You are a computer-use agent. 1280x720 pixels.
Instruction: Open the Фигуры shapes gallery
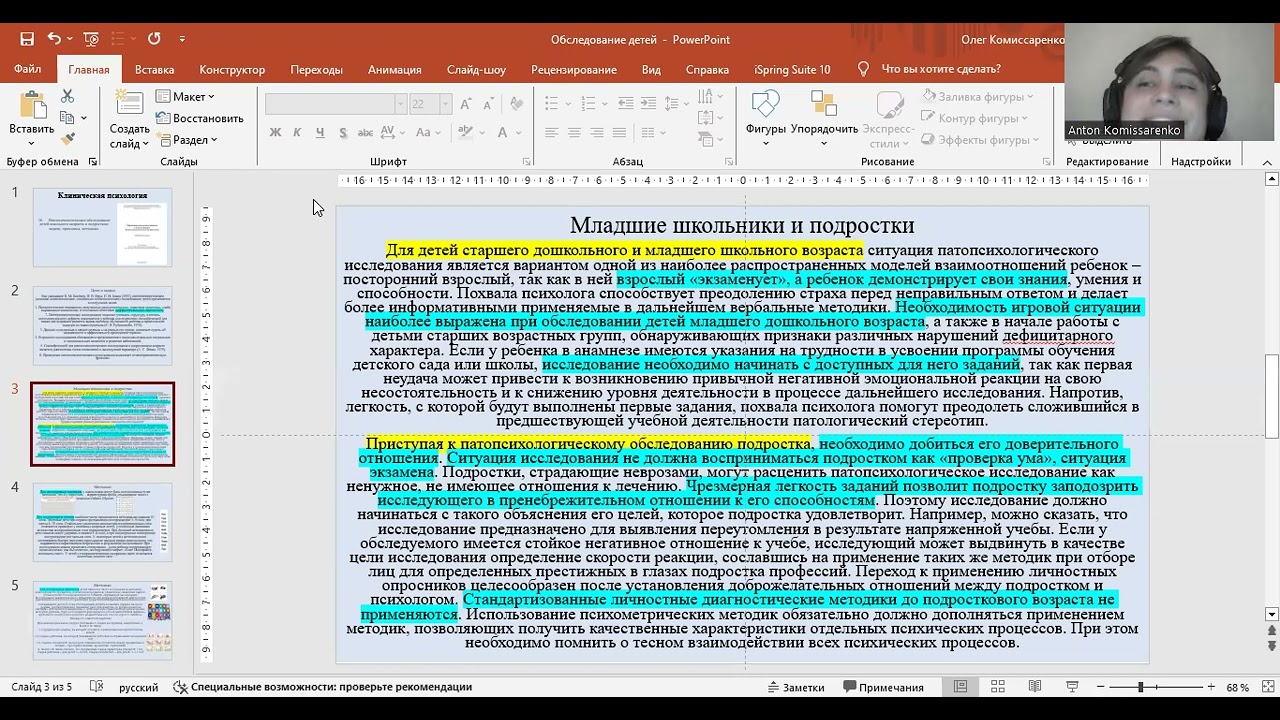[x=765, y=113]
